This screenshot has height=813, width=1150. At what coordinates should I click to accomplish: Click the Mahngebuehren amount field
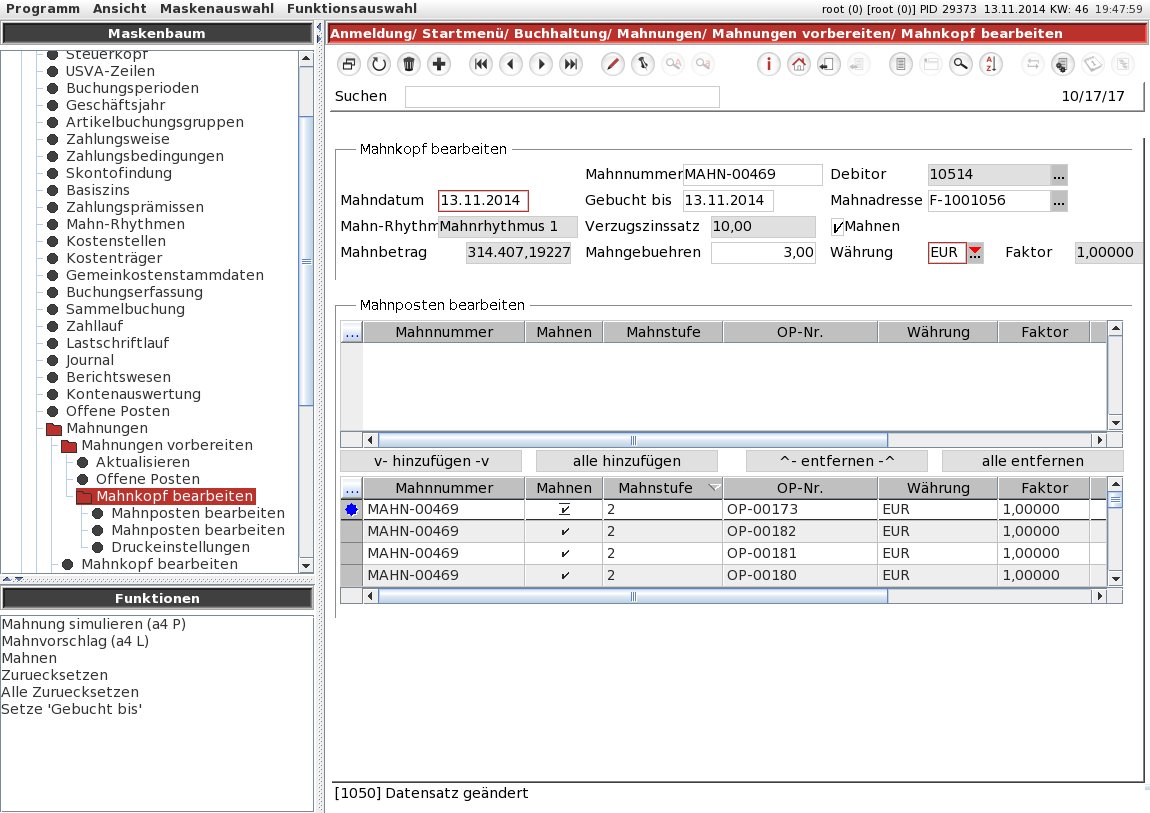pos(763,253)
